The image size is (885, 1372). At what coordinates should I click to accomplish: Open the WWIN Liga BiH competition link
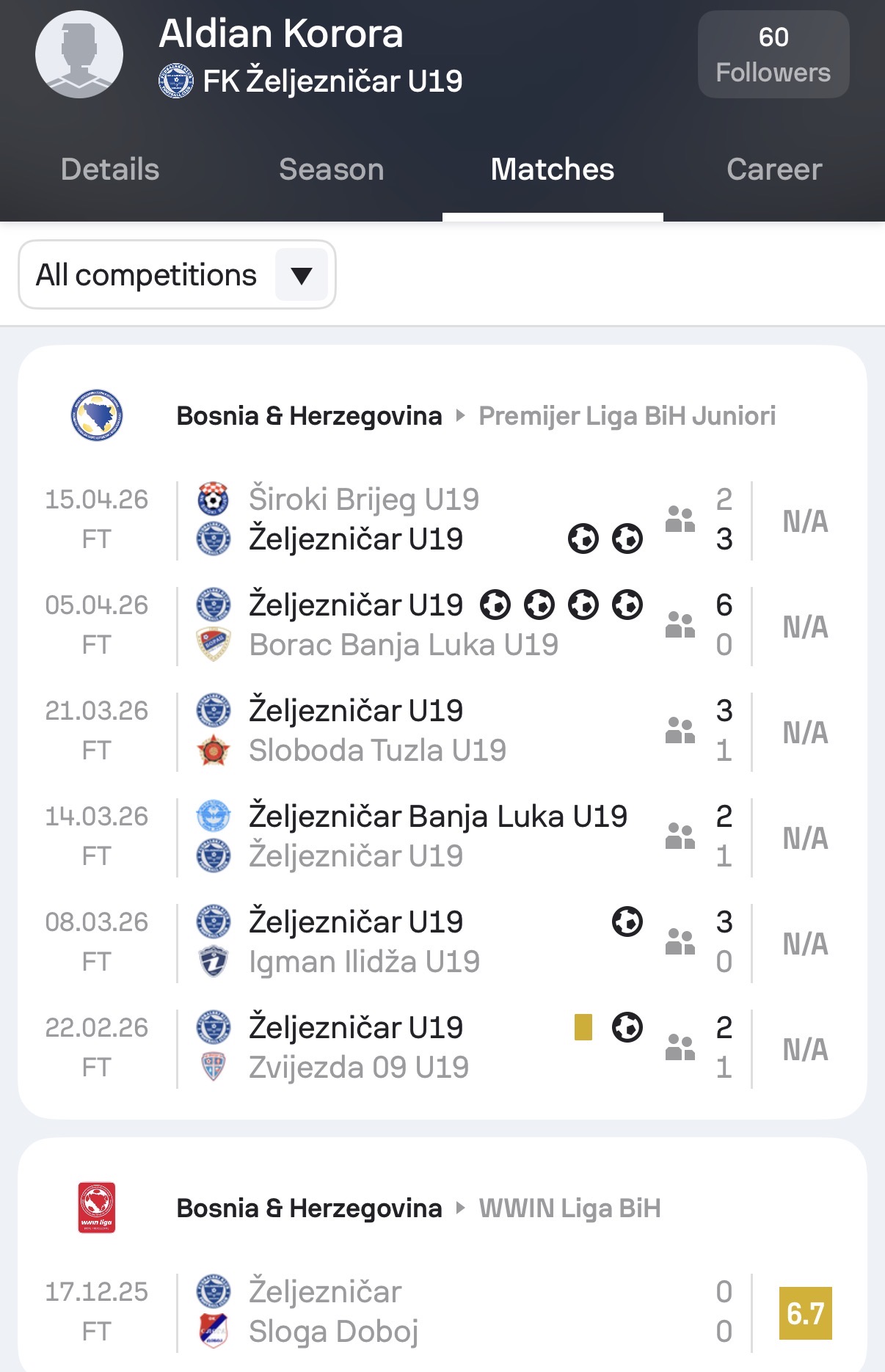(569, 1208)
